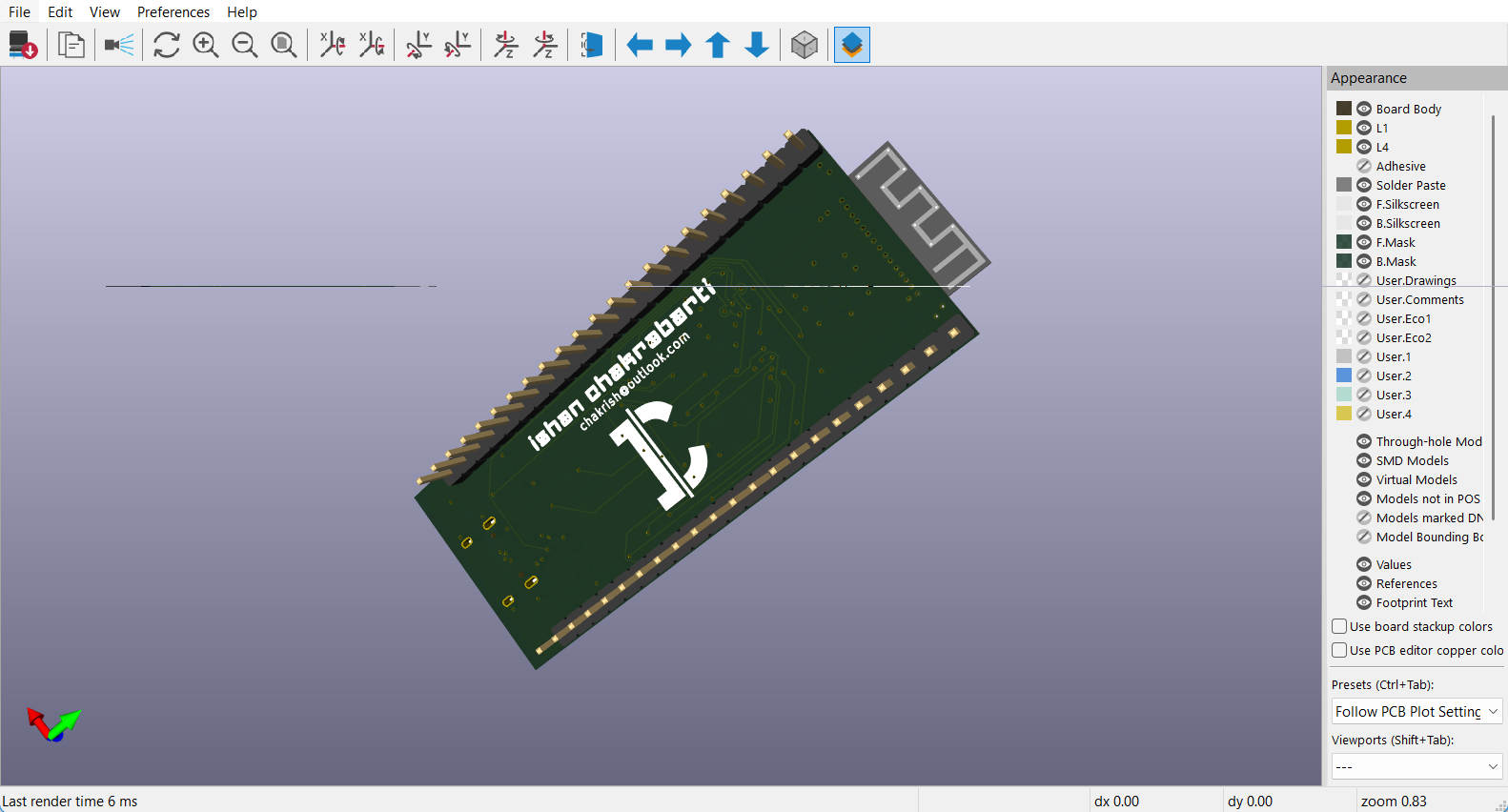Enable Use board stackup colors
The image size is (1508, 812).
click(x=1339, y=626)
